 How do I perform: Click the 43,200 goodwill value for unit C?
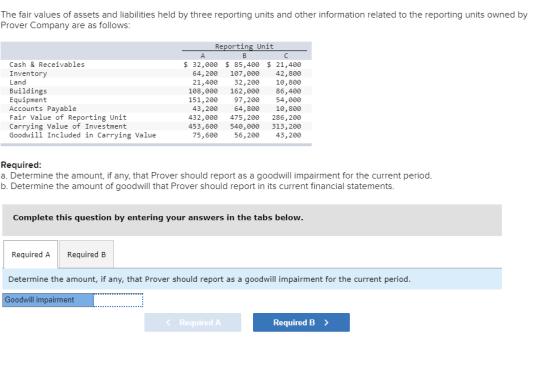(x=288, y=135)
